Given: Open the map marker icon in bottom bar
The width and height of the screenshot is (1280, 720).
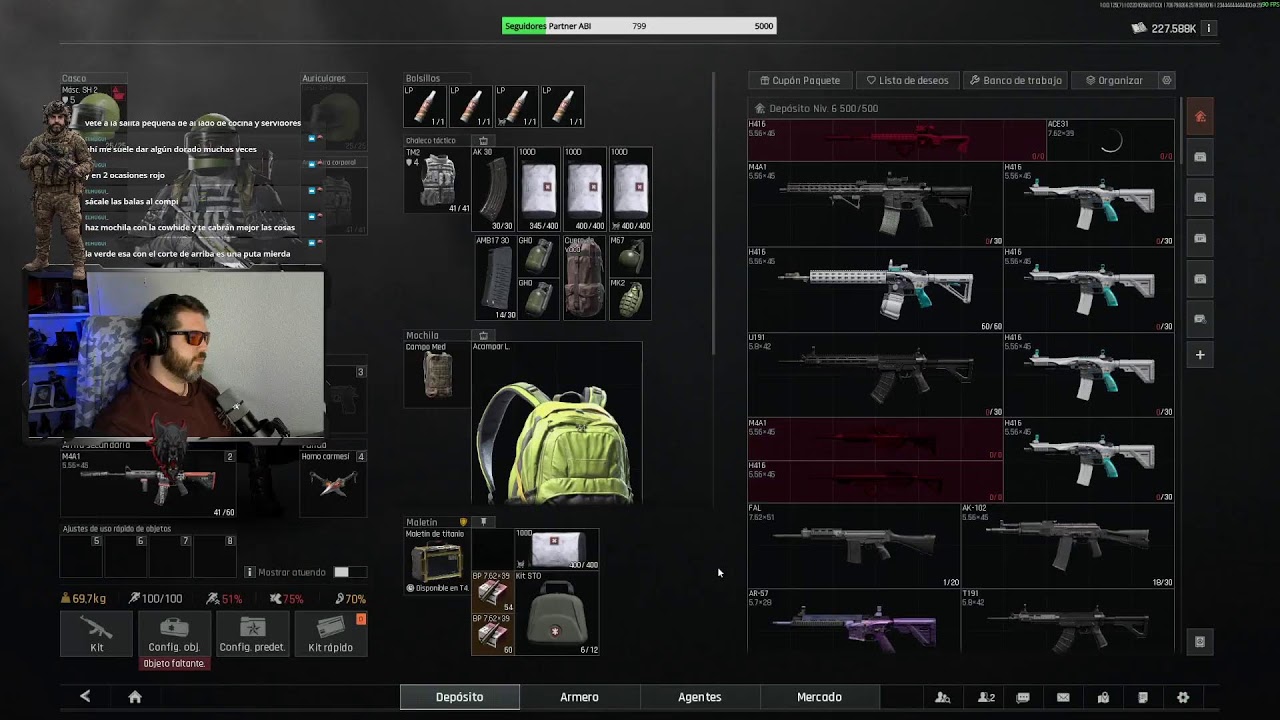Looking at the screenshot, I should 1103,697.
